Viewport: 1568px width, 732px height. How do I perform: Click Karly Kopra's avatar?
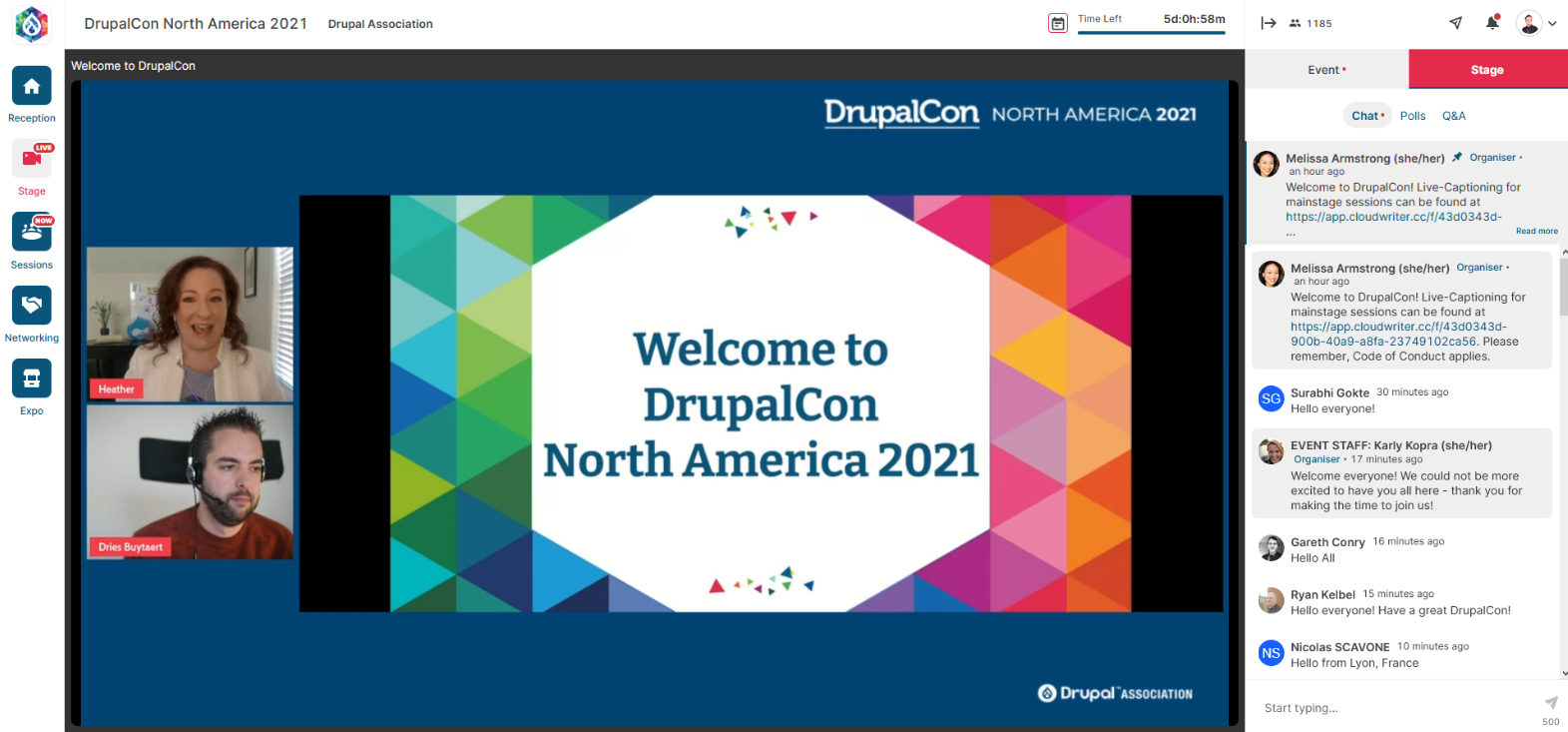click(1271, 451)
